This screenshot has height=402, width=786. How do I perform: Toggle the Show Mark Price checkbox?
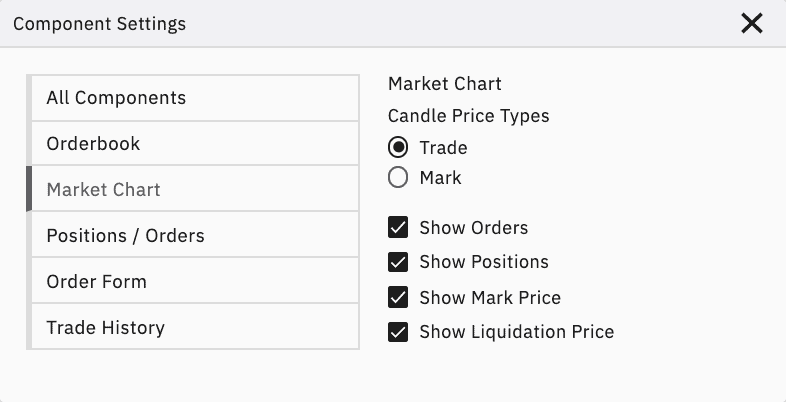[398, 297]
